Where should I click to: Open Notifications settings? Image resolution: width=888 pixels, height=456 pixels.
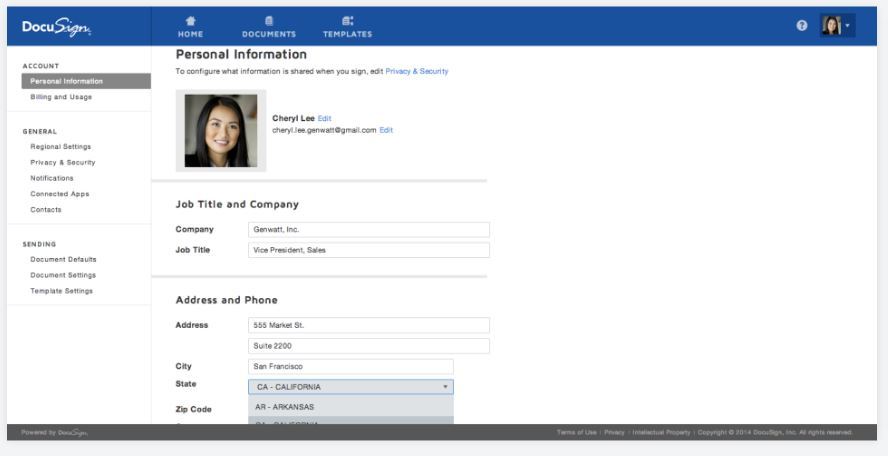click(52, 178)
